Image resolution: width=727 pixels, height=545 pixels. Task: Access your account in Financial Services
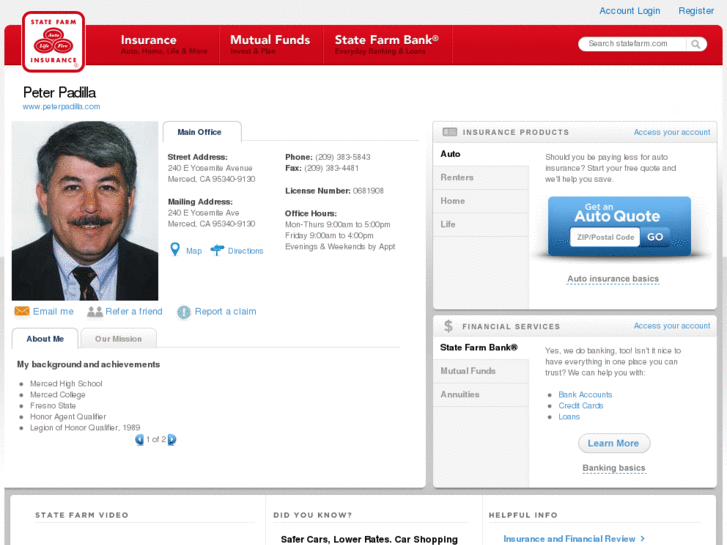coord(672,326)
